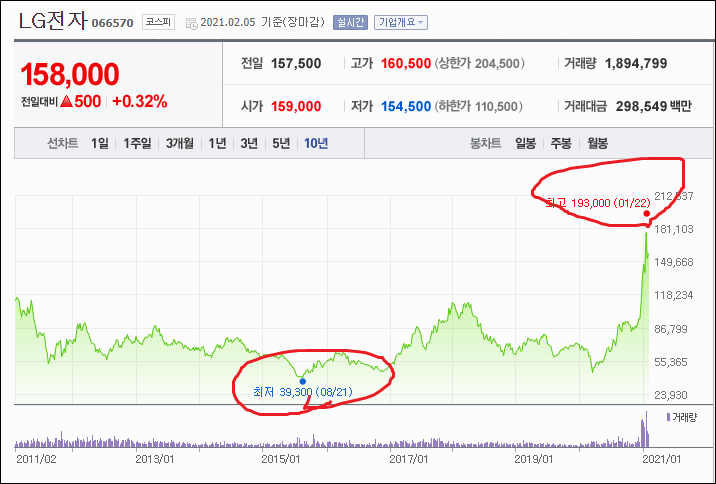This screenshot has width=716, height=484.
Task: Click the LG전자 stock name
Action: [x=53, y=21]
